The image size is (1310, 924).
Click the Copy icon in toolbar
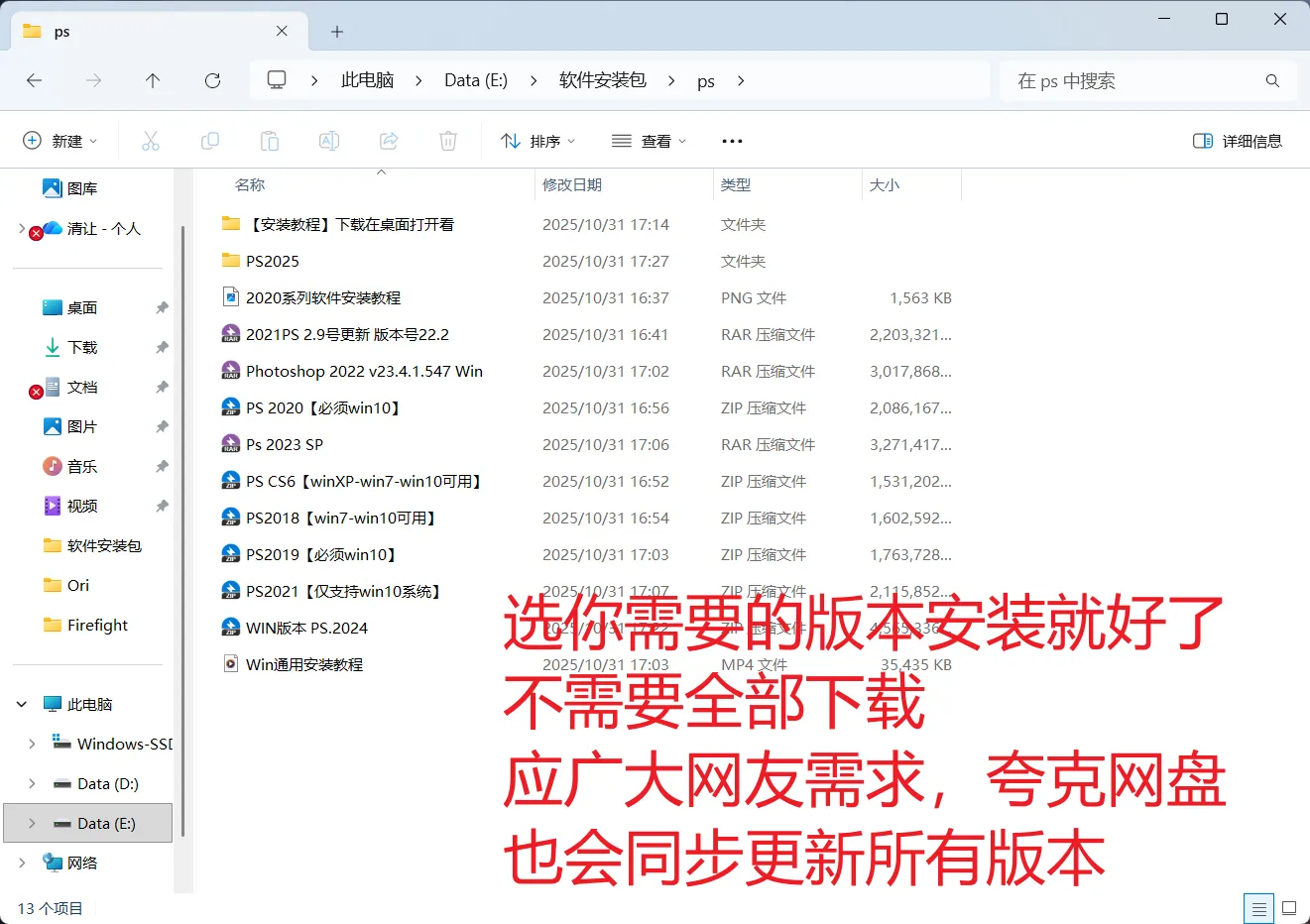click(210, 141)
